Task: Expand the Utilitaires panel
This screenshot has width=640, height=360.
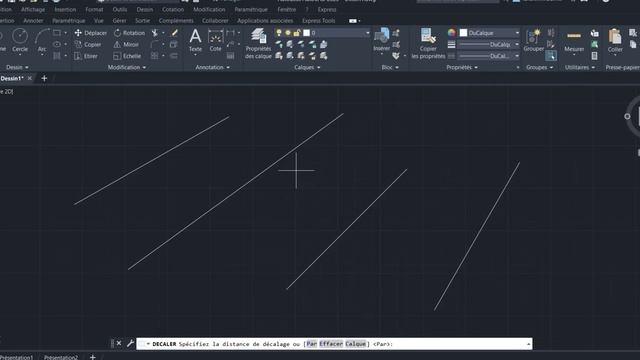Action: point(580,67)
